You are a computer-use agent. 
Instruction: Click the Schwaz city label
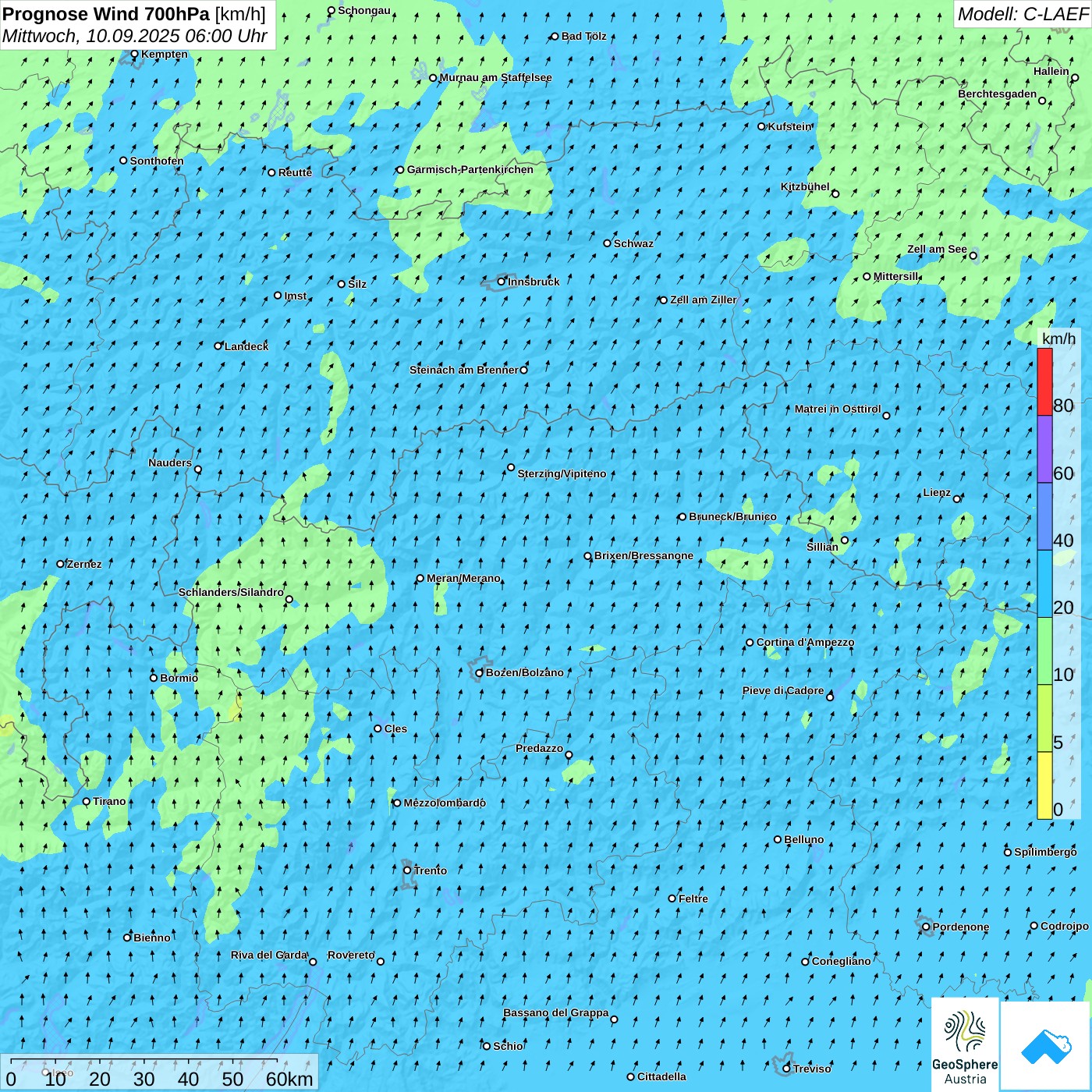pos(633,243)
